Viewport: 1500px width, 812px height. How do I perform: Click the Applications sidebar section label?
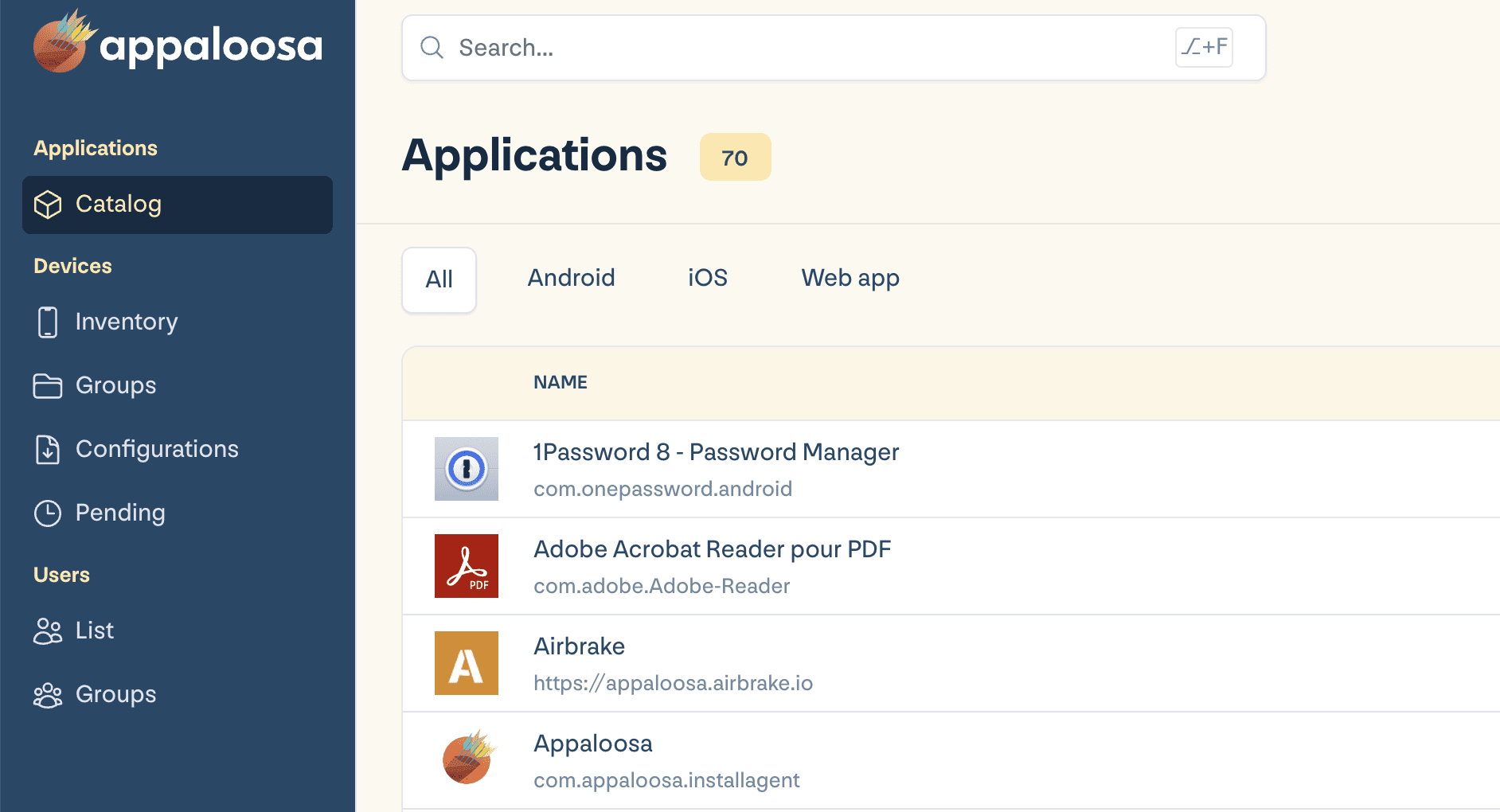click(96, 148)
